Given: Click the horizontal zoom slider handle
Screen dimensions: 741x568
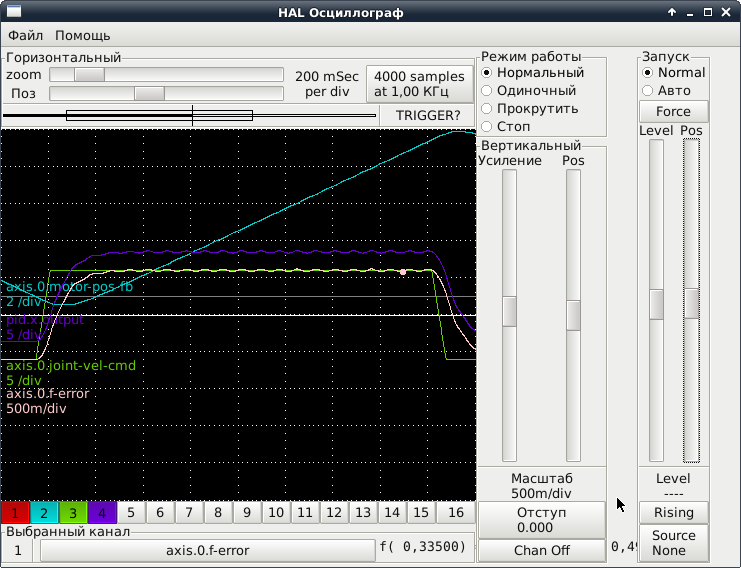Looking at the screenshot, I should point(89,75).
